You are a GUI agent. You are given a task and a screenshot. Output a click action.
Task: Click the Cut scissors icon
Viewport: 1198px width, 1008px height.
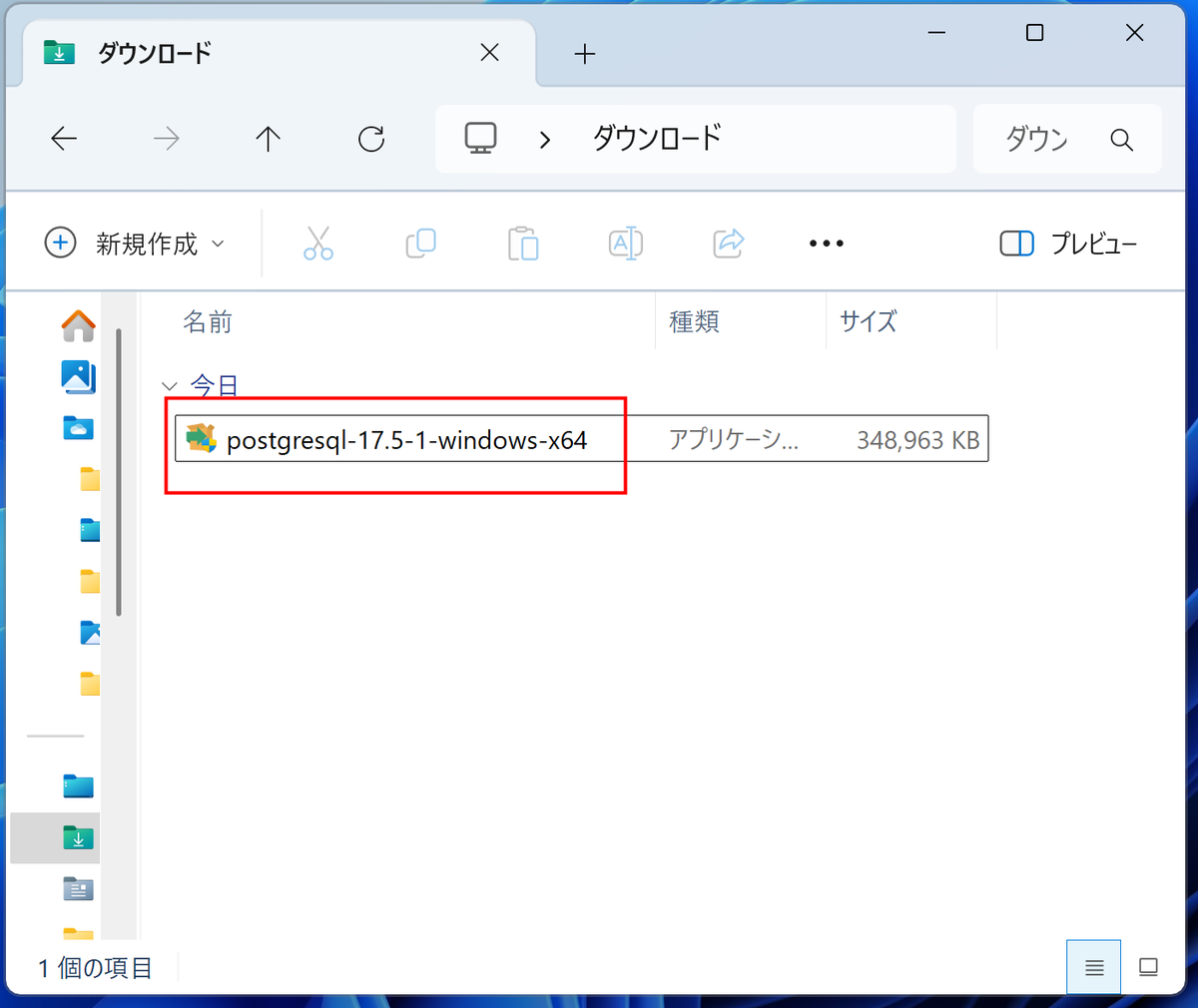317,244
